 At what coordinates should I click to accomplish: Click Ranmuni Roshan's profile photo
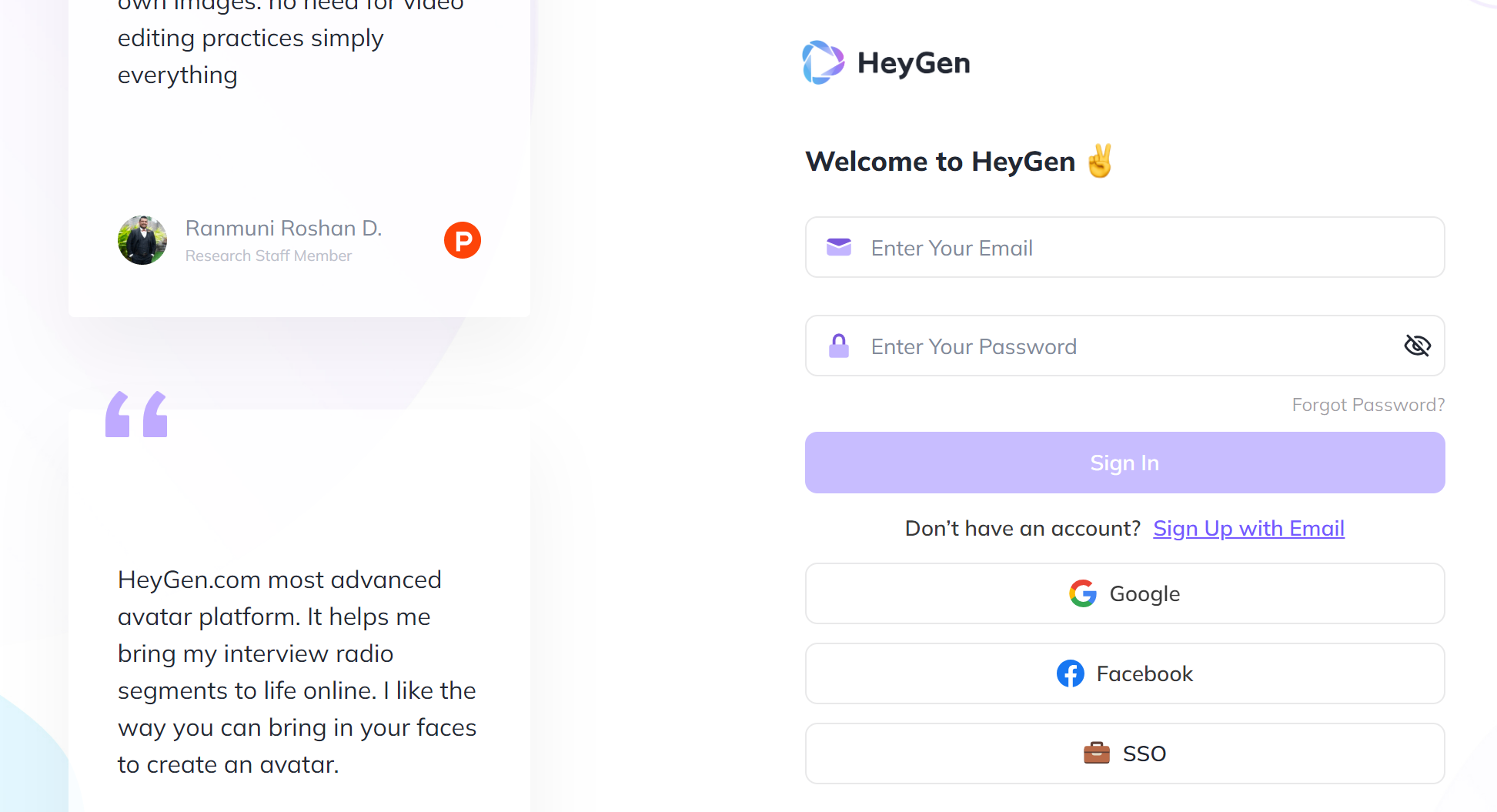click(x=142, y=239)
